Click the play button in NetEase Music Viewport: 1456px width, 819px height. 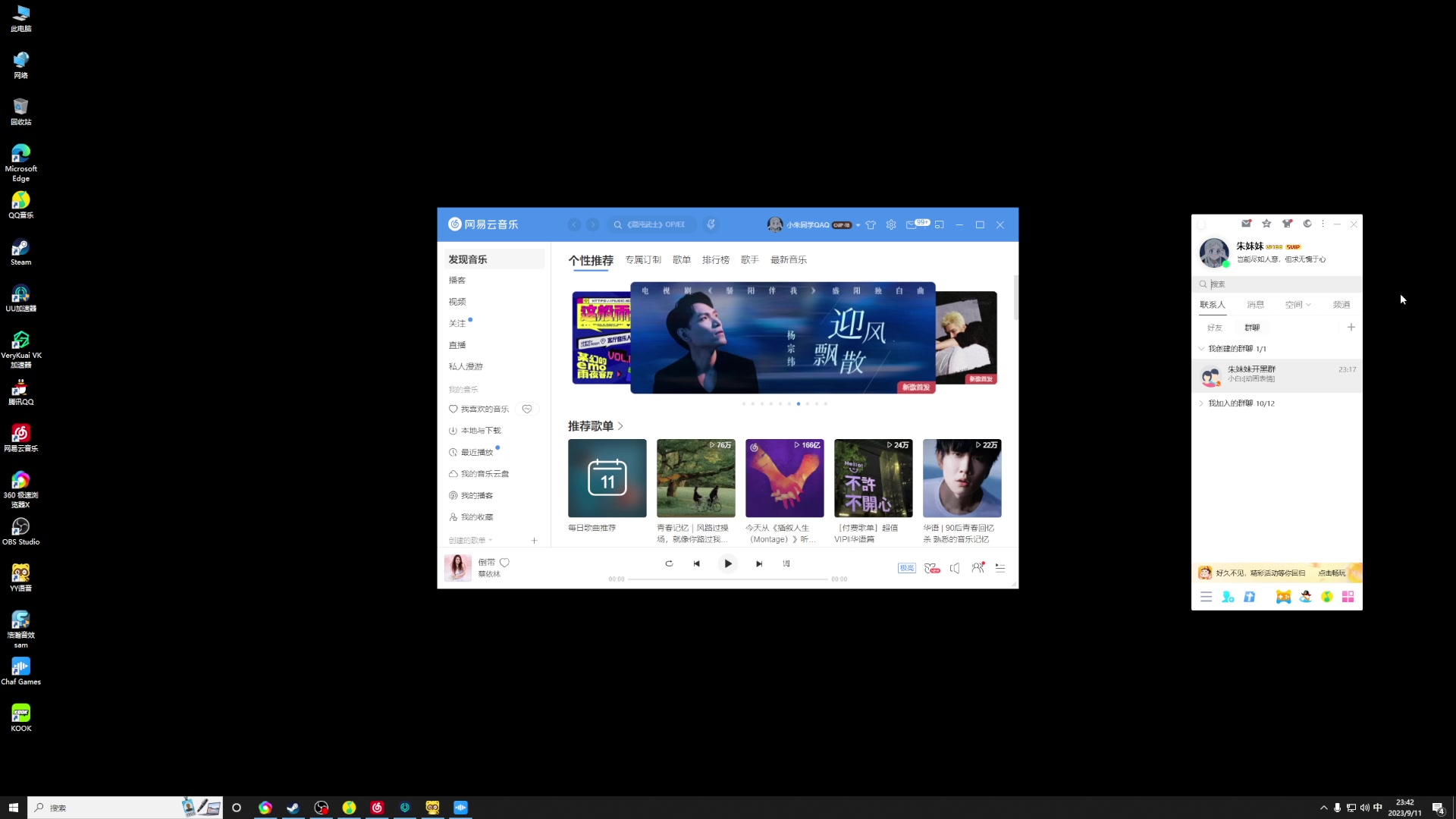[727, 563]
